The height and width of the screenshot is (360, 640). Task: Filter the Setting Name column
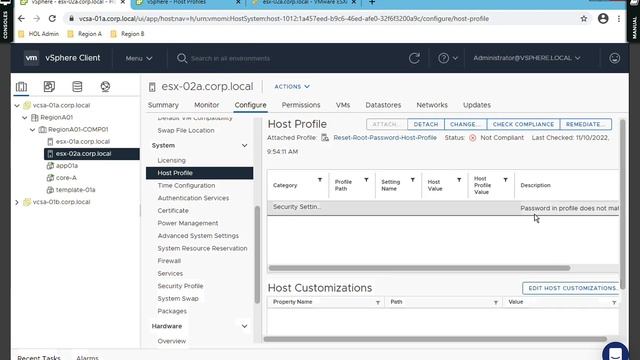(413, 180)
